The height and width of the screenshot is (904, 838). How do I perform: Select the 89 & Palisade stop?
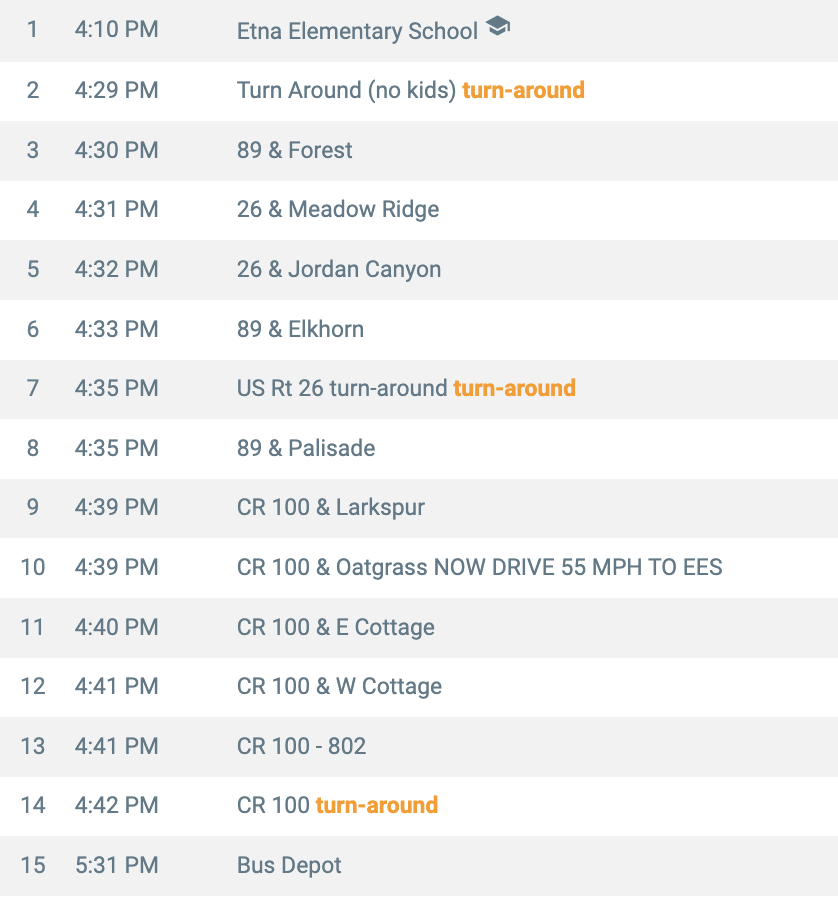(x=306, y=448)
